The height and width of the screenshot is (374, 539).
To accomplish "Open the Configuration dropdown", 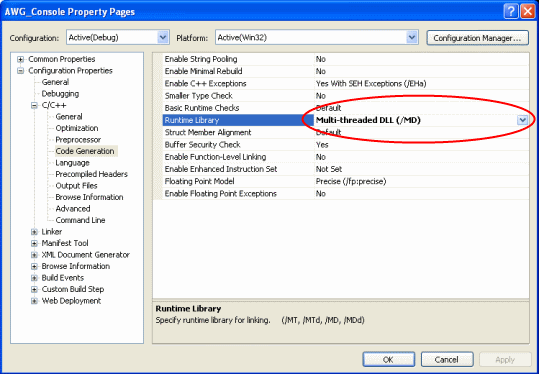I will 163,37.
